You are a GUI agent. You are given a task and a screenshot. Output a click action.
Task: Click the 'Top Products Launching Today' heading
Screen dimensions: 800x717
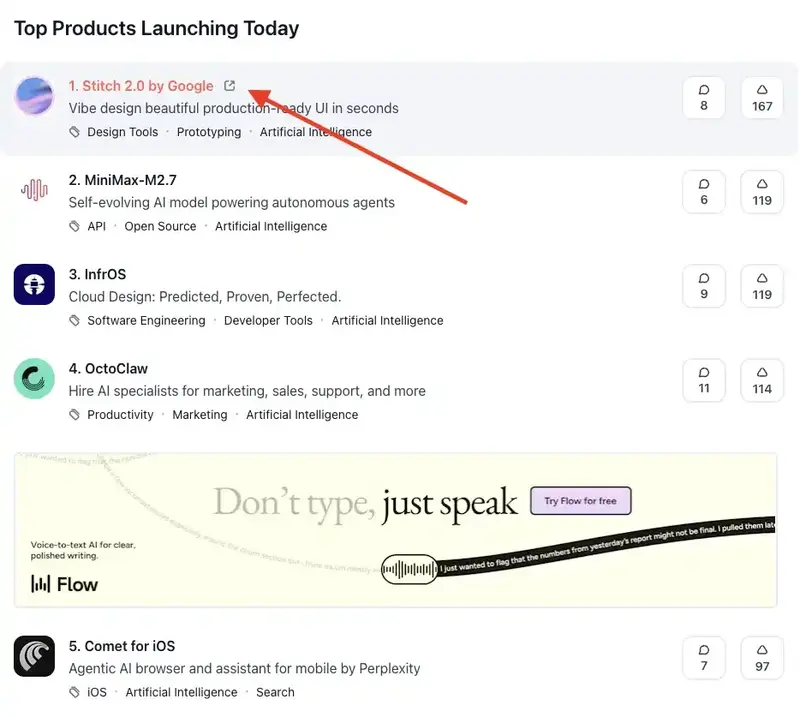(156, 29)
